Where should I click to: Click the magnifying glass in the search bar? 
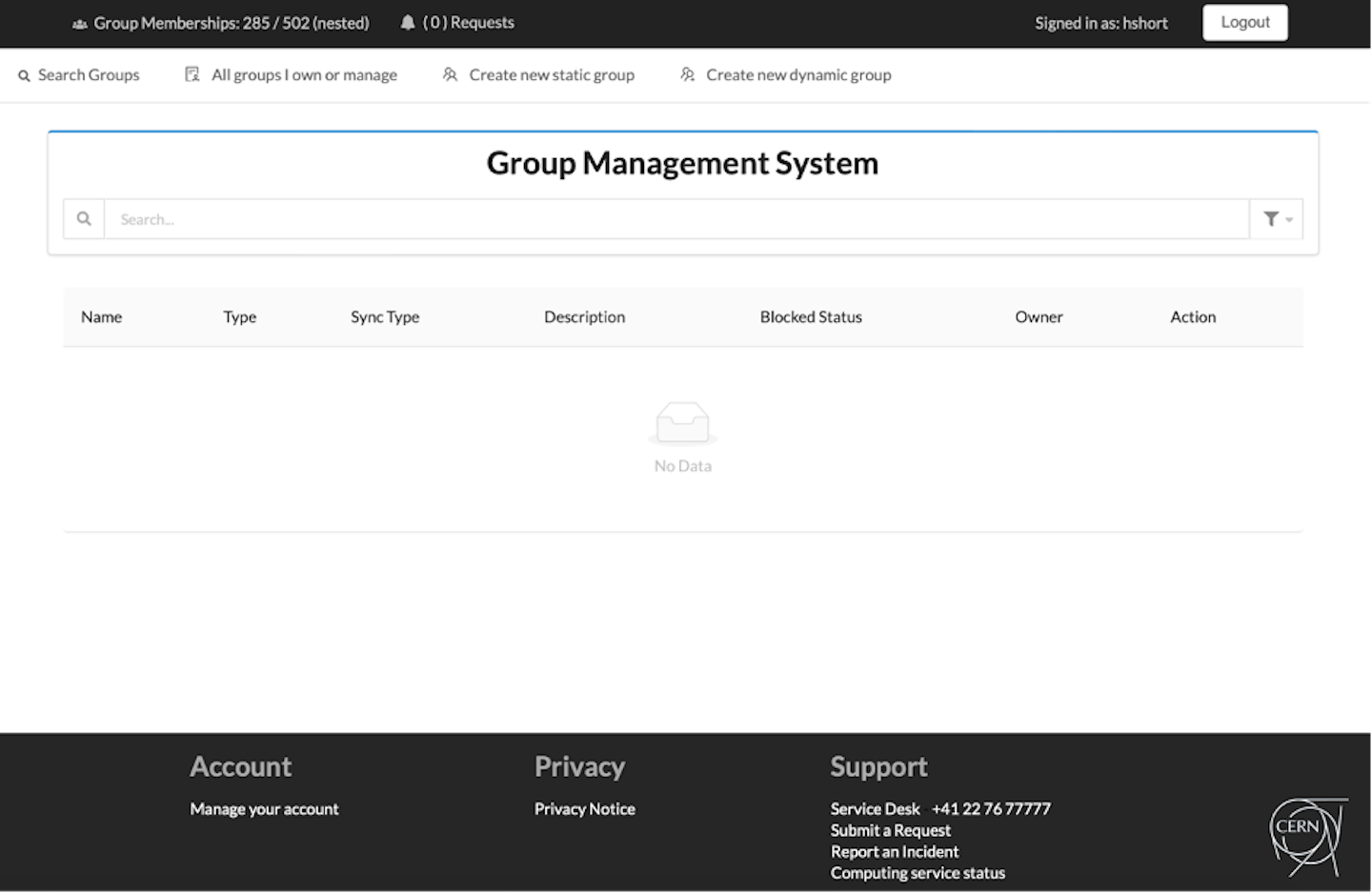point(83,218)
